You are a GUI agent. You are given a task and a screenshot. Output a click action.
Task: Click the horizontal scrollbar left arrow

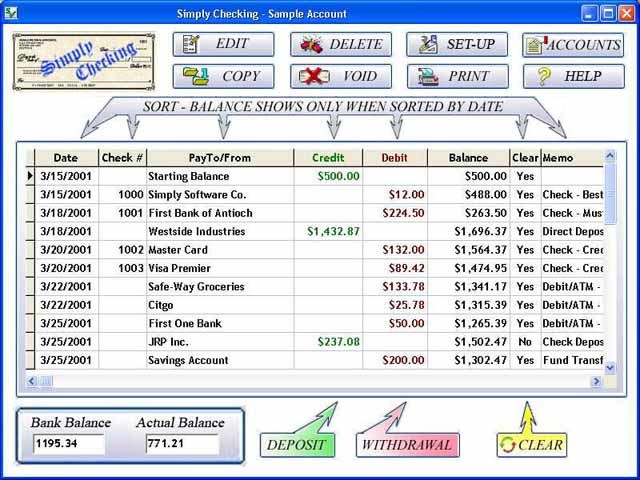tap(31, 381)
